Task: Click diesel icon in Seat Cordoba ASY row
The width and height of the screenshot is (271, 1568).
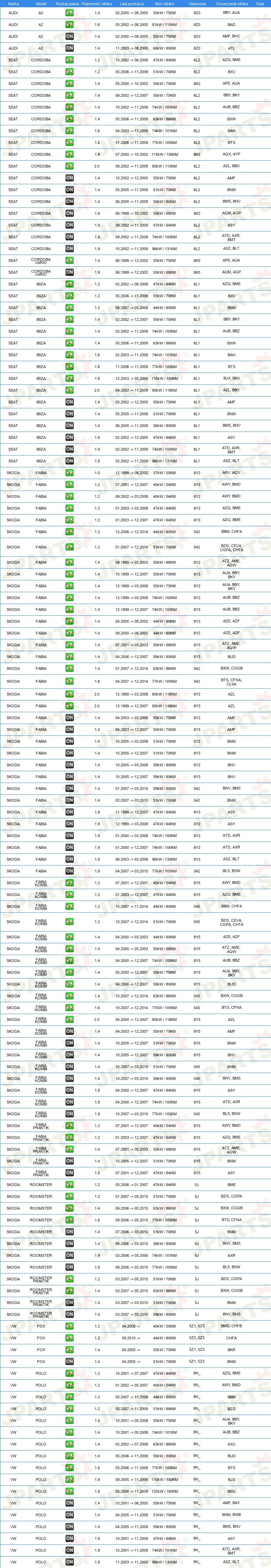Action: 69,225
